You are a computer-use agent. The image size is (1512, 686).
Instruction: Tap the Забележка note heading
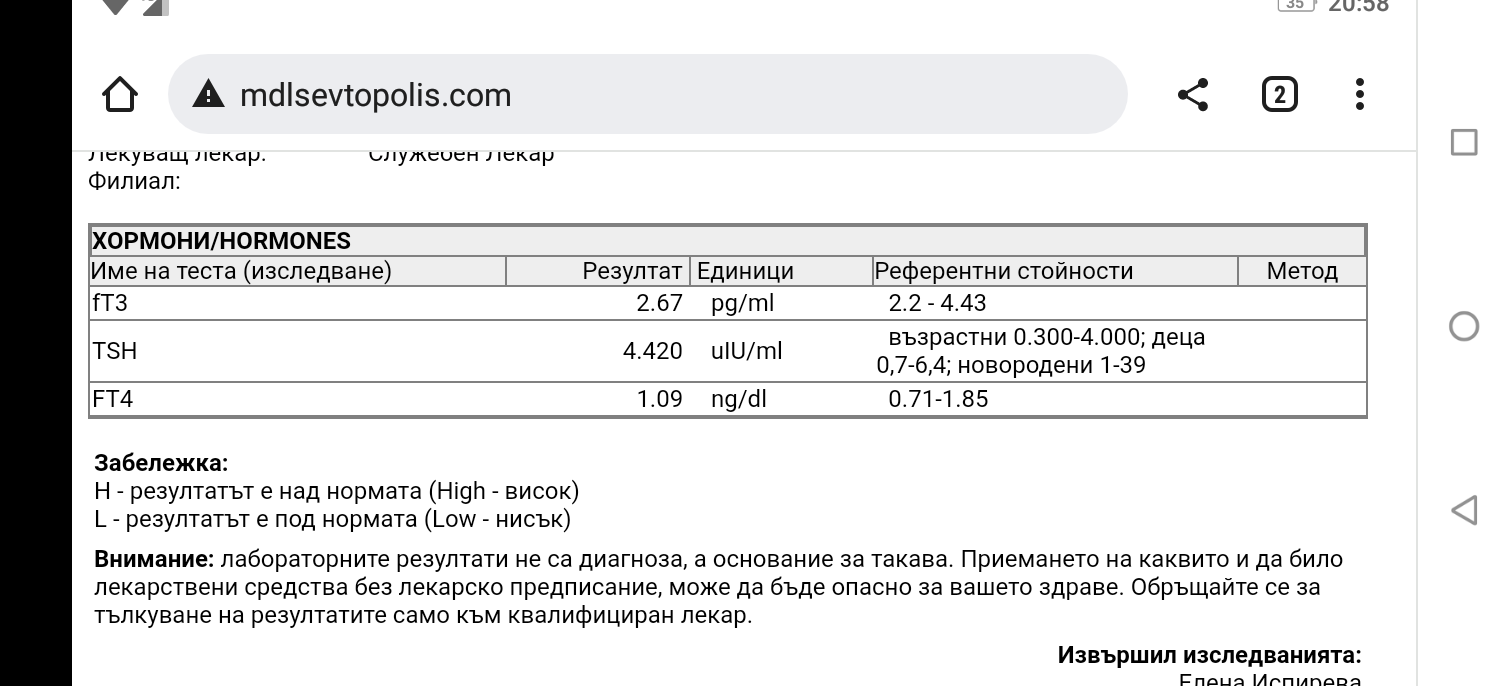(x=161, y=463)
